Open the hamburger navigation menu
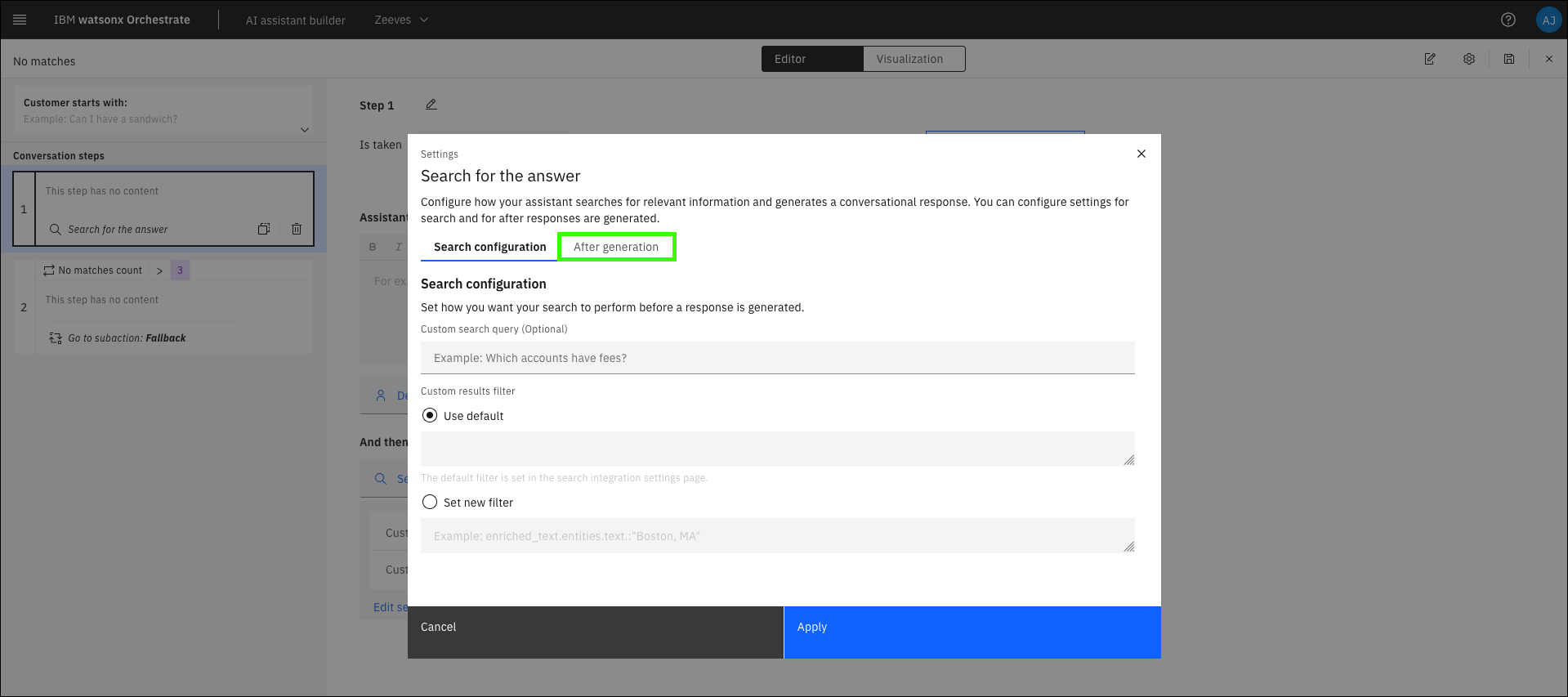Image resolution: width=1568 pixels, height=697 pixels. (x=20, y=20)
